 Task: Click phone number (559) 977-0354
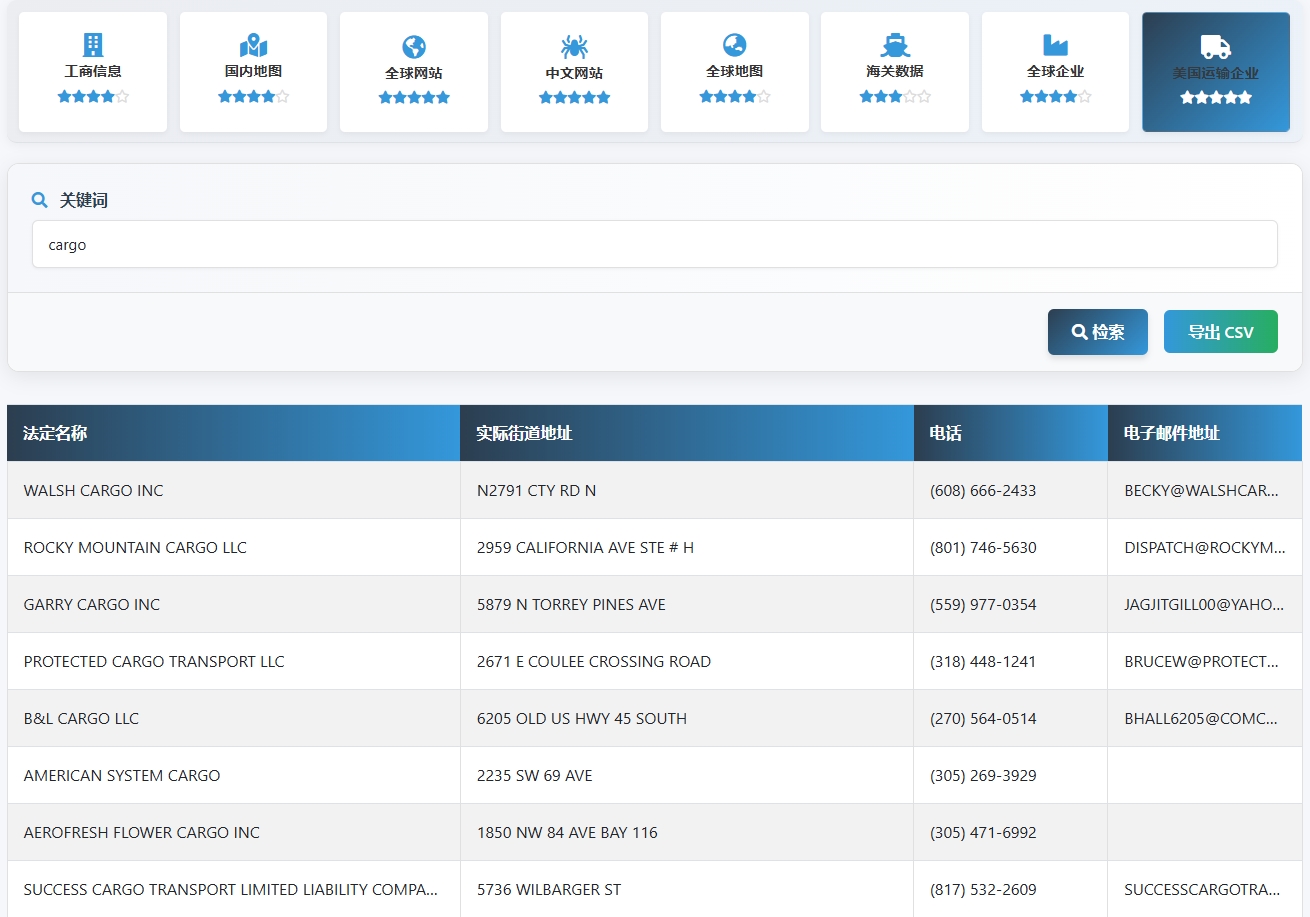[983, 604]
